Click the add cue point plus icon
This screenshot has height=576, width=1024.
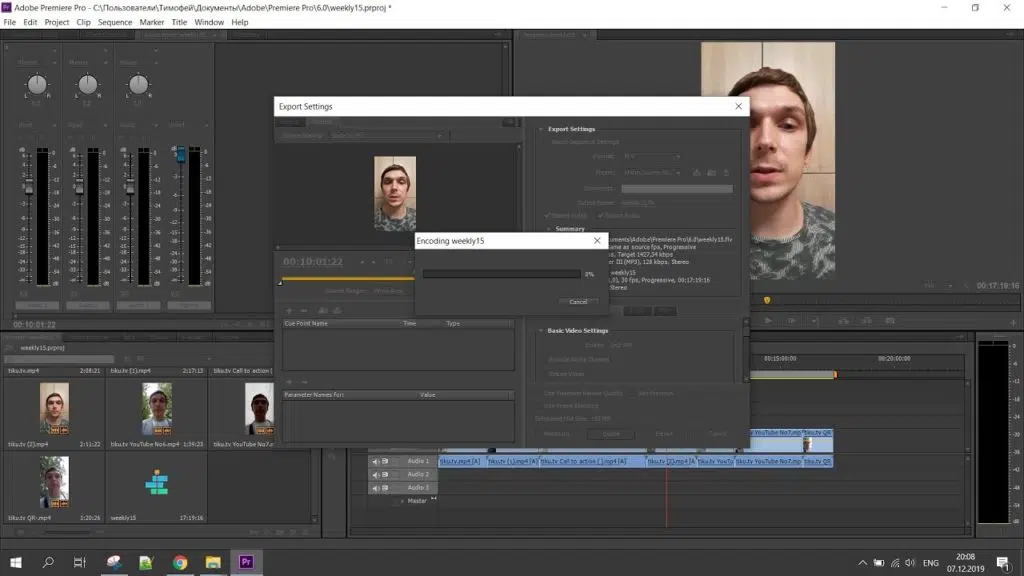[289, 311]
